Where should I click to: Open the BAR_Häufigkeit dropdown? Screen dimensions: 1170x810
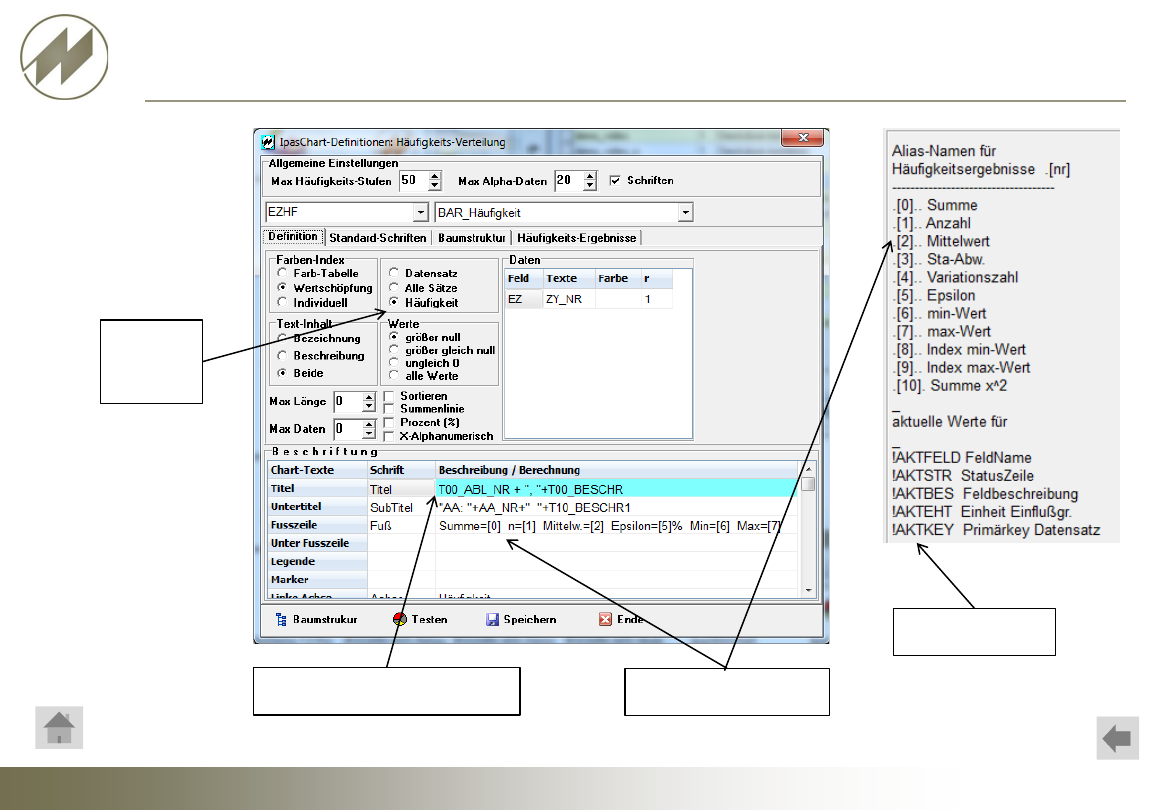pos(685,213)
